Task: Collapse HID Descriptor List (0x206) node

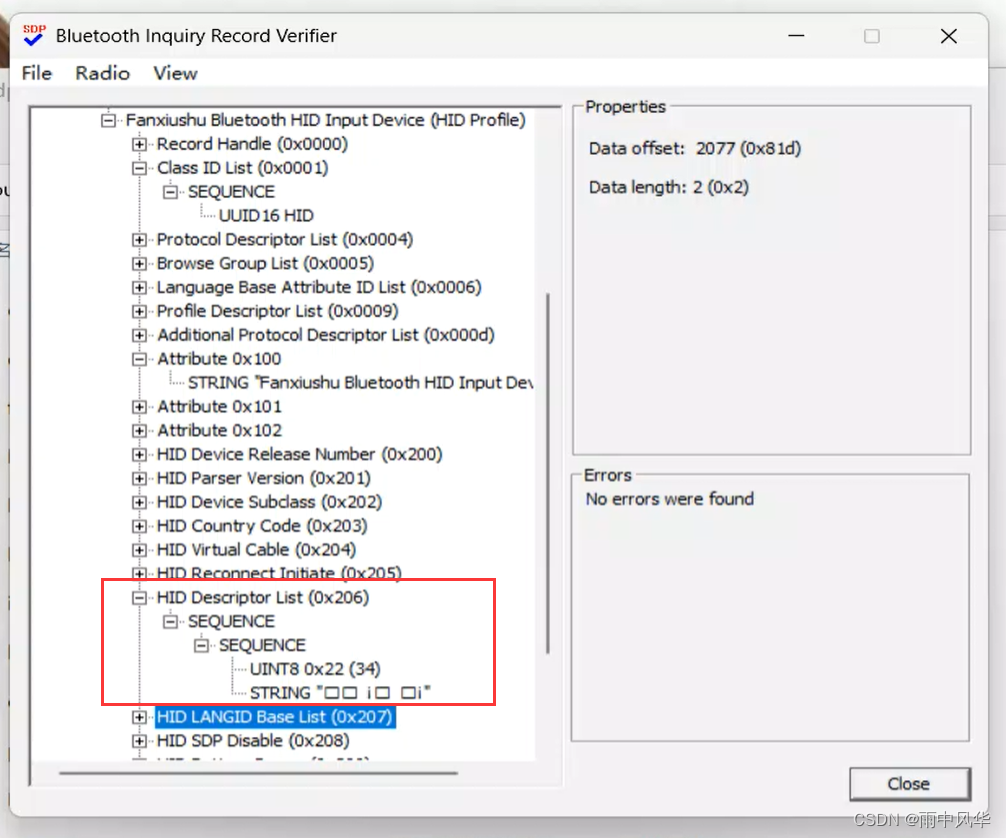Action: pyautogui.click(x=139, y=597)
